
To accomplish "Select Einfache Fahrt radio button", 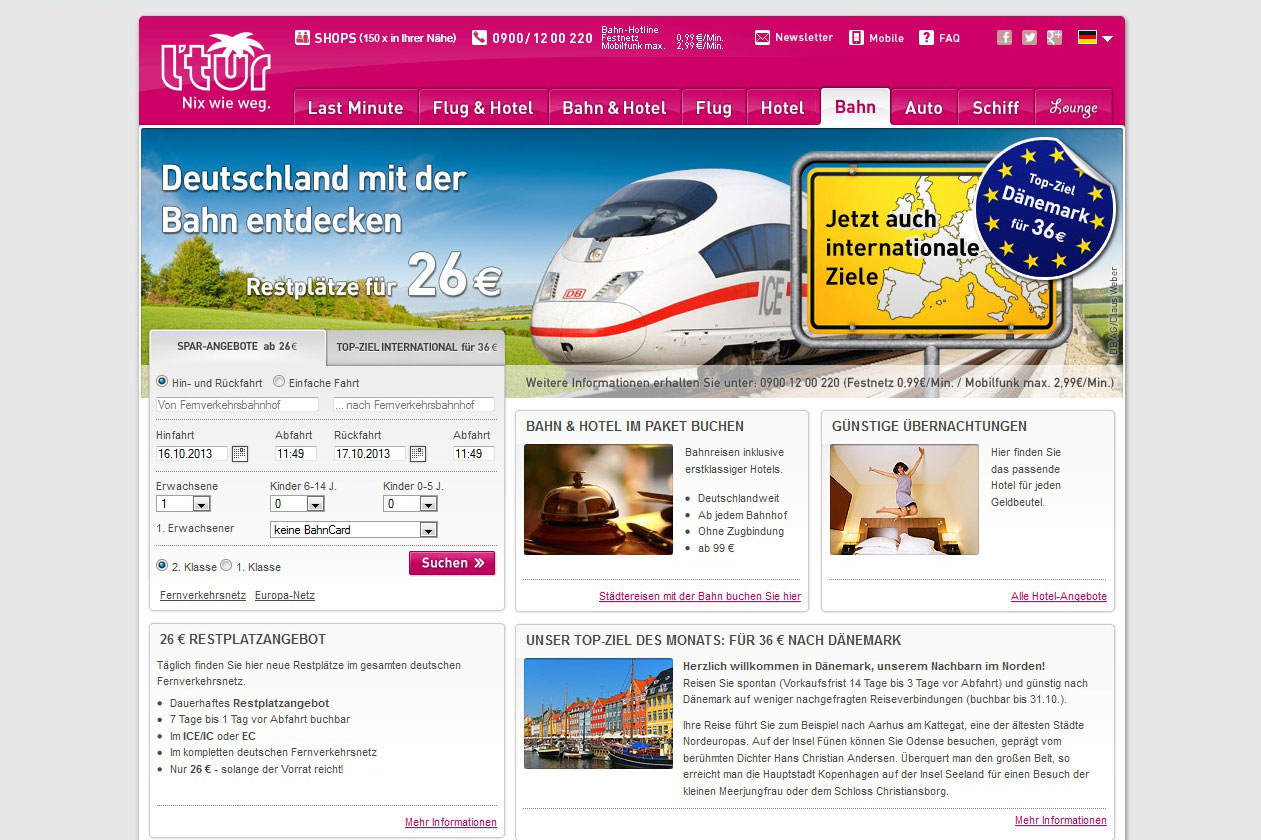I will (279, 382).
